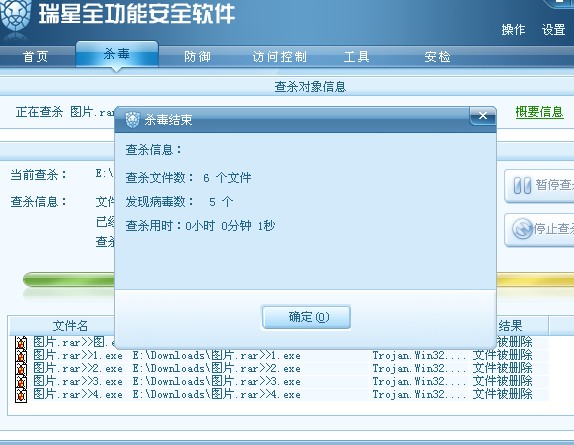Select virus file icon for 图片.rar>>1.exe

(x=21, y=355)
